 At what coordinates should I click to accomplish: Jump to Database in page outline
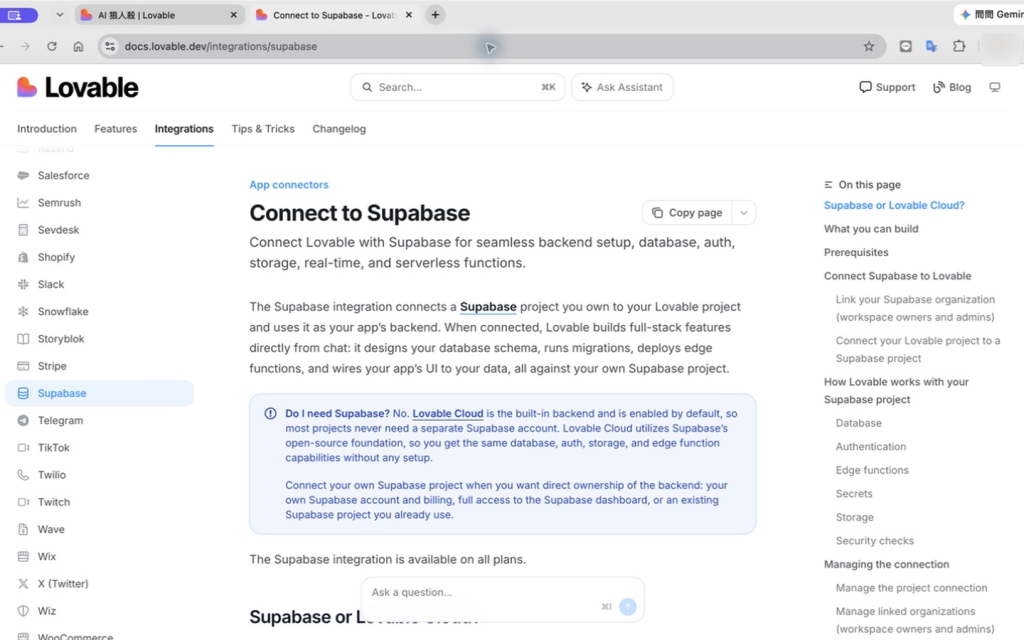coord(859,423)
